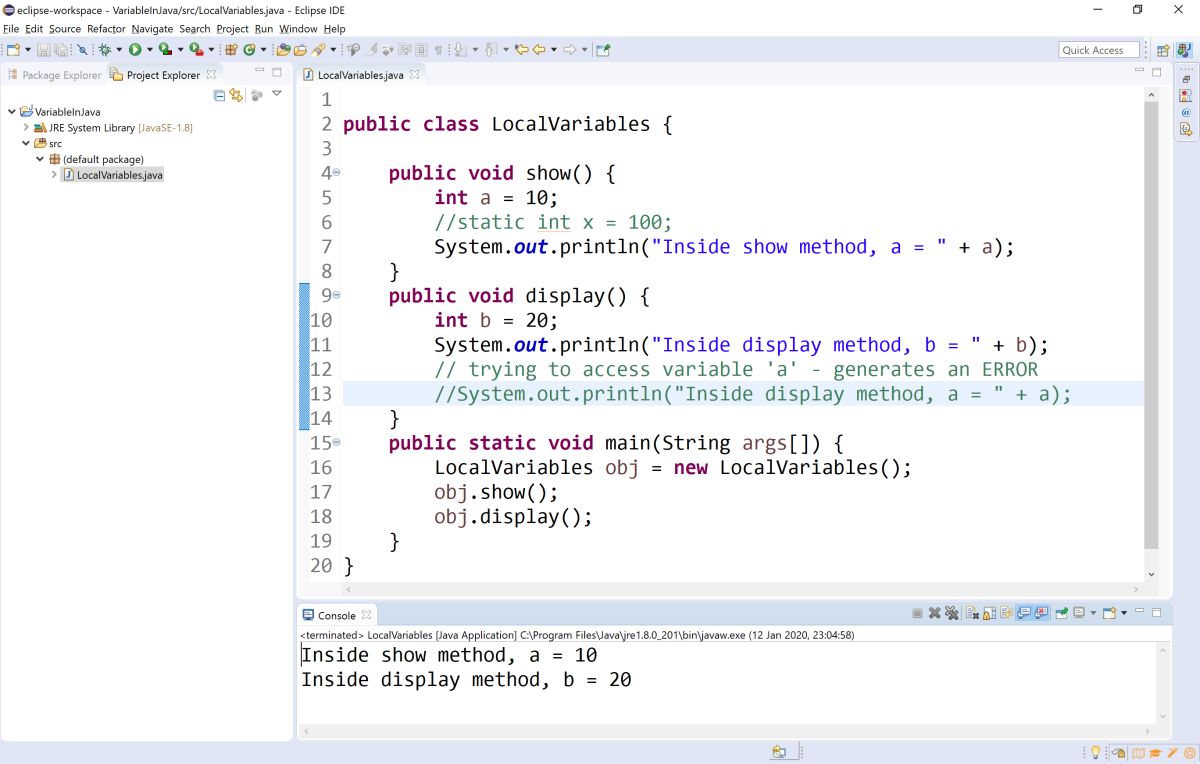Open the Quick Access search field
The width and height of the screenshot is (1200, 764).
[x=1098, y=49]
